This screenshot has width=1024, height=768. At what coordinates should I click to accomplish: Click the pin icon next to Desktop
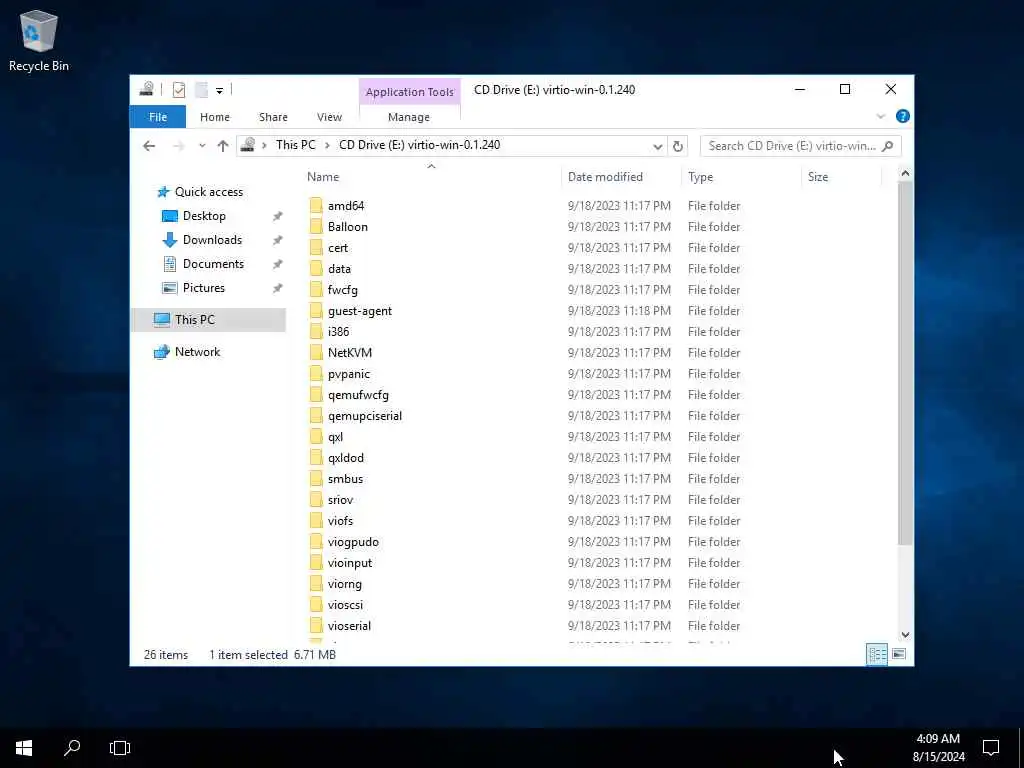(x=278, y=216)
